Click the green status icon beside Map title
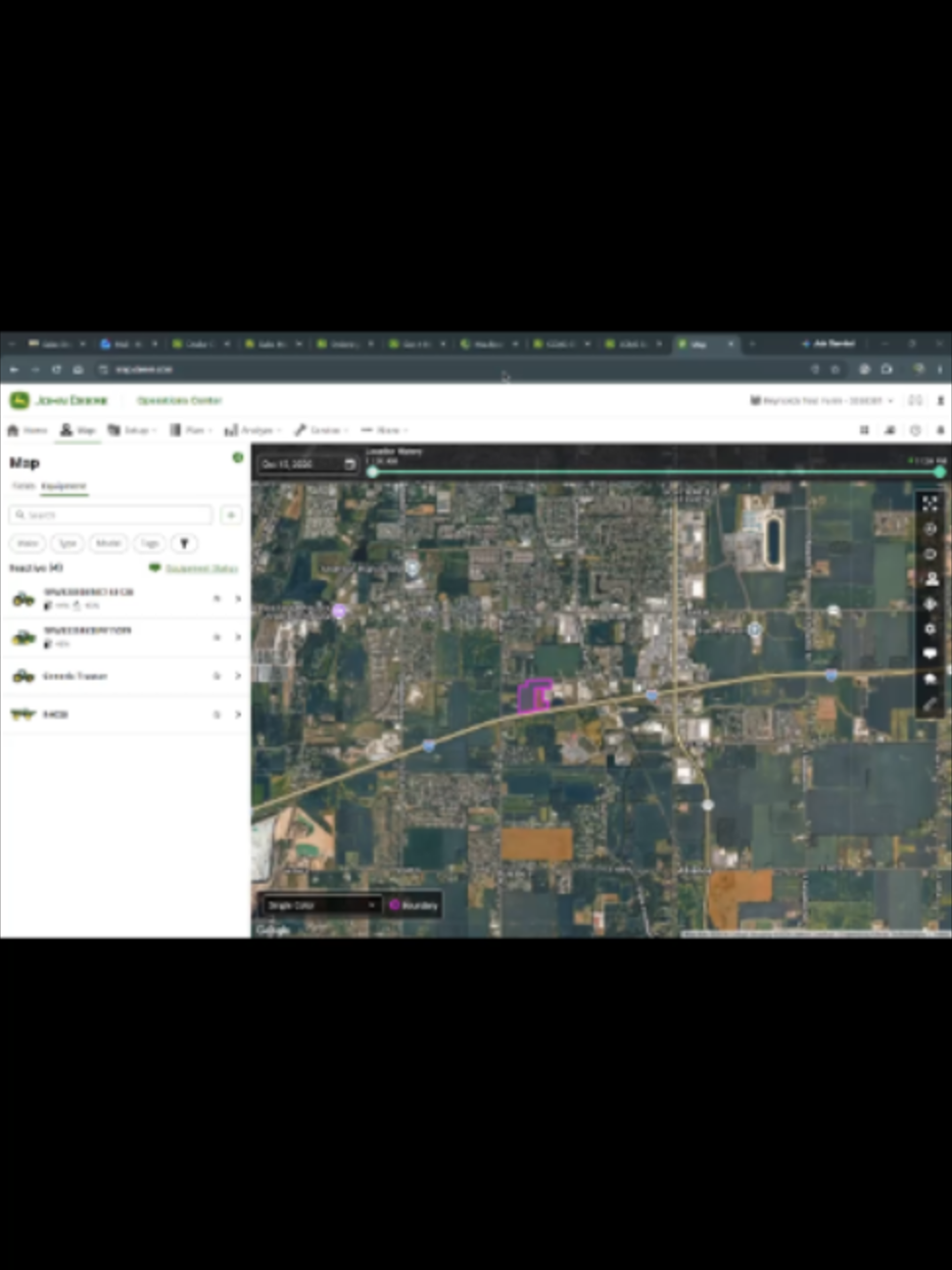 [x=237, y=458]
